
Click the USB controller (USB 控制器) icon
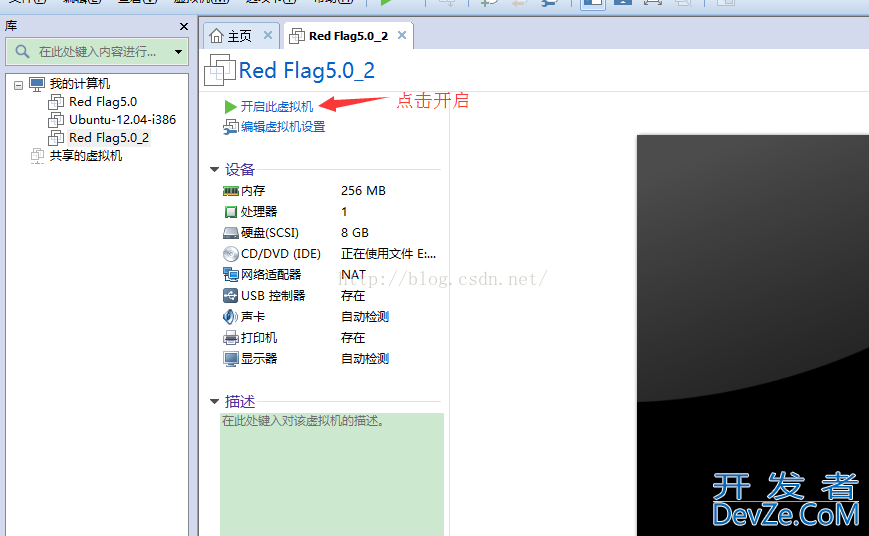tap(231, 295)
